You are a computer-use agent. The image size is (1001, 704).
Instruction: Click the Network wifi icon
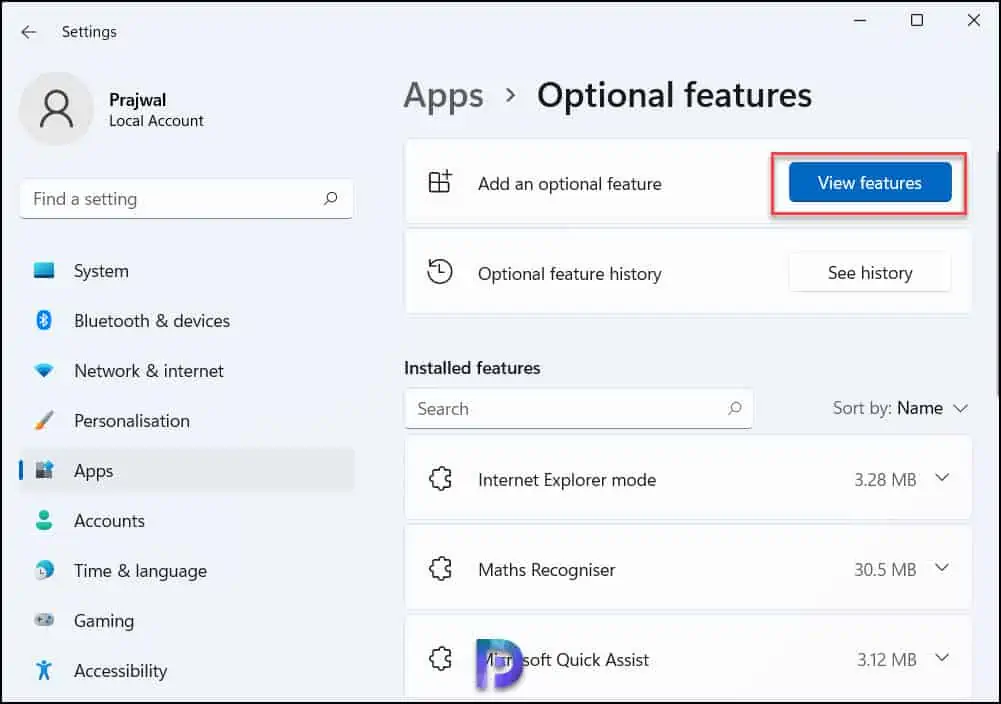(x=44, y=370)
